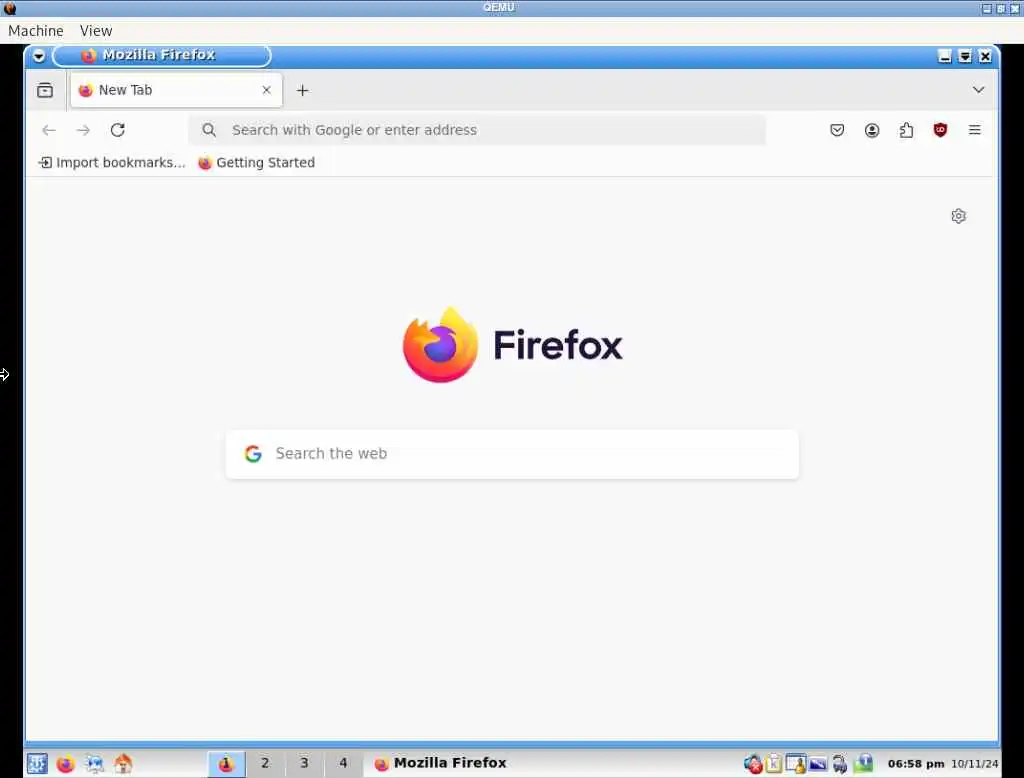Viewport: 1024px width, 778px height.
Task: Open the uBlock Origin shield icon
Action: coord(940,130)
